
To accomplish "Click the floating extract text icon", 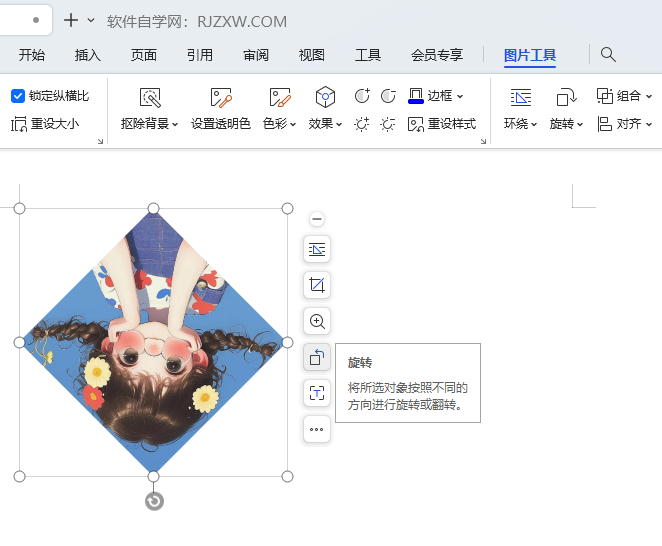I will [317, 393].
